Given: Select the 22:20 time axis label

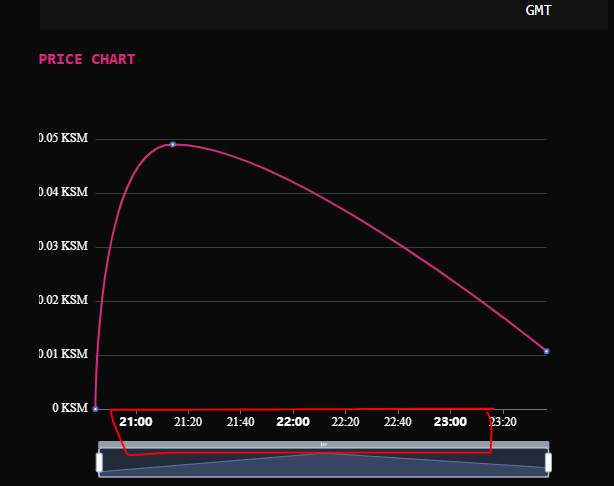Looking at the screenshot, I should (345, 422).
